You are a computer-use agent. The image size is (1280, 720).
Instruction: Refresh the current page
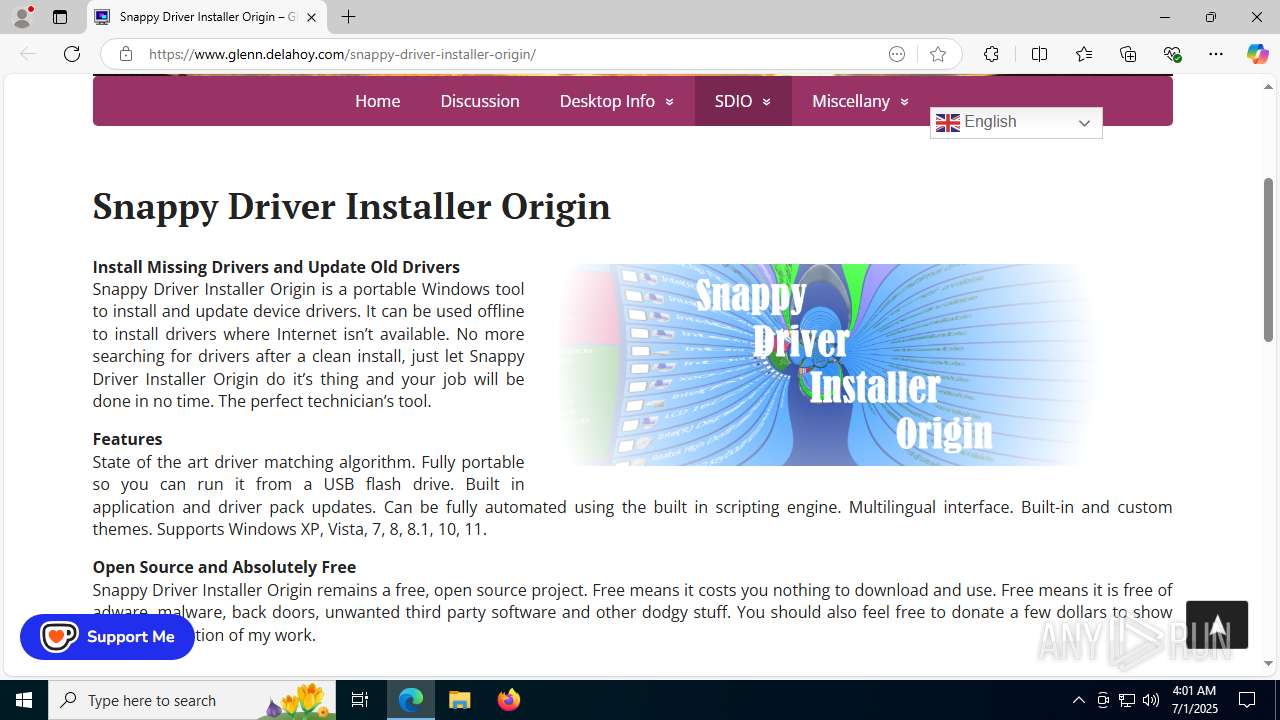click(x=72, y=54)
